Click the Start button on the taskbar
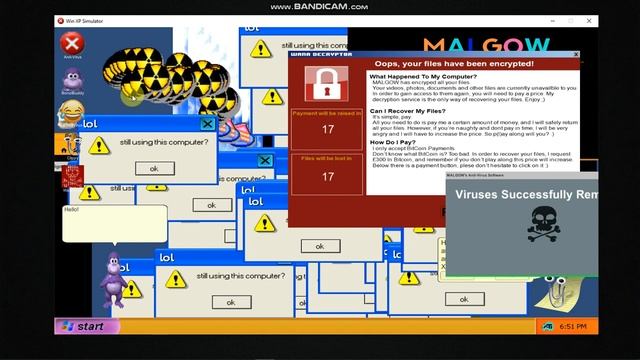Image resolution: width=640 pixels, height=360 pixels. point(87,327)
